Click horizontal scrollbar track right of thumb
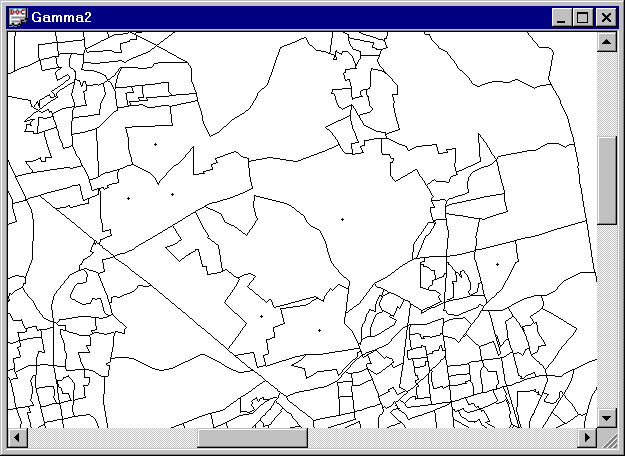 [440, 438]
